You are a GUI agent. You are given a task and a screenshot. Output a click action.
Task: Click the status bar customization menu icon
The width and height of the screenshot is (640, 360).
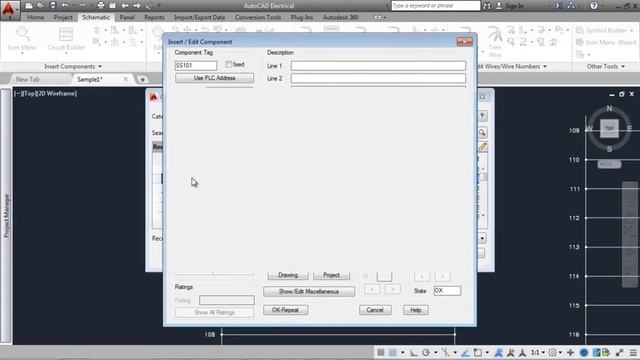pos(633,352)
